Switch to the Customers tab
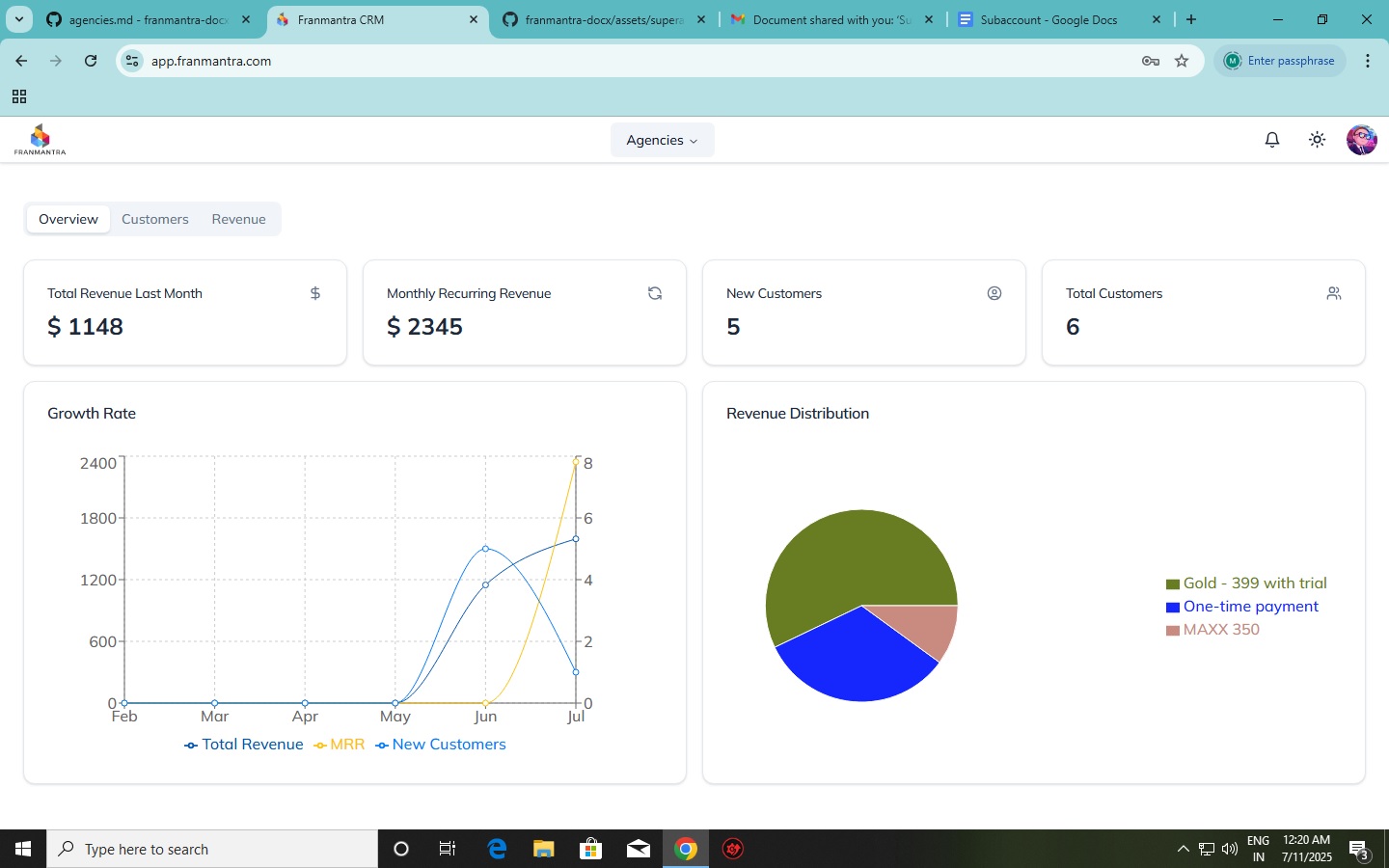The width and height of the screenshot is (1389, 868). click(154, 219)
